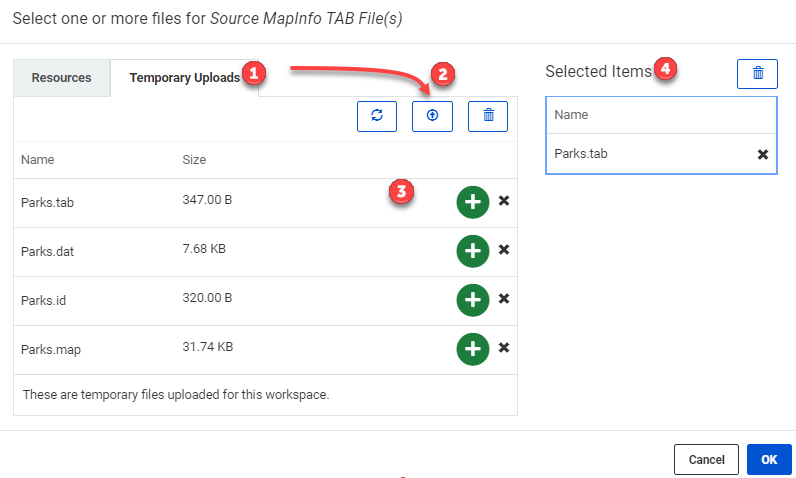This screenshot has width=796, height=478.
Task: Click the trash icon in the Temporary Uploads toolbar
Action: point(488,116)
